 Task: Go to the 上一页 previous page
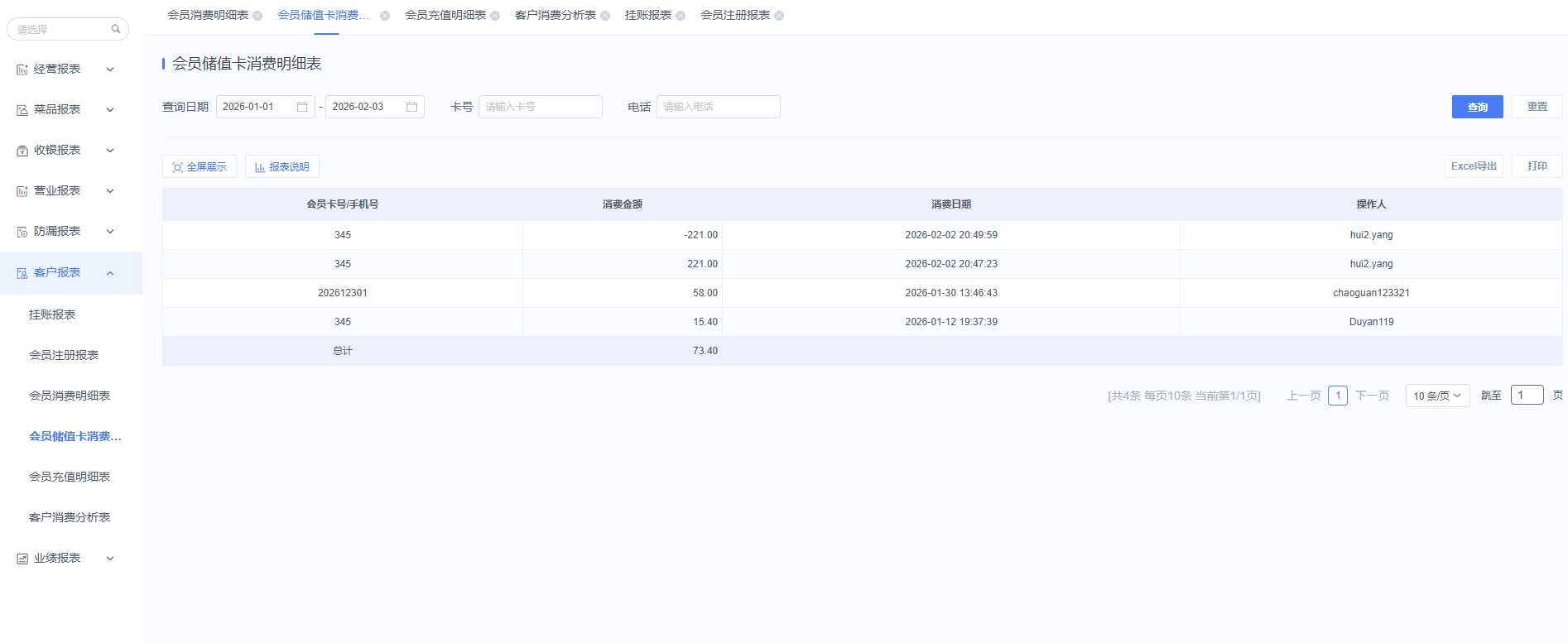tap(1304, 396)
